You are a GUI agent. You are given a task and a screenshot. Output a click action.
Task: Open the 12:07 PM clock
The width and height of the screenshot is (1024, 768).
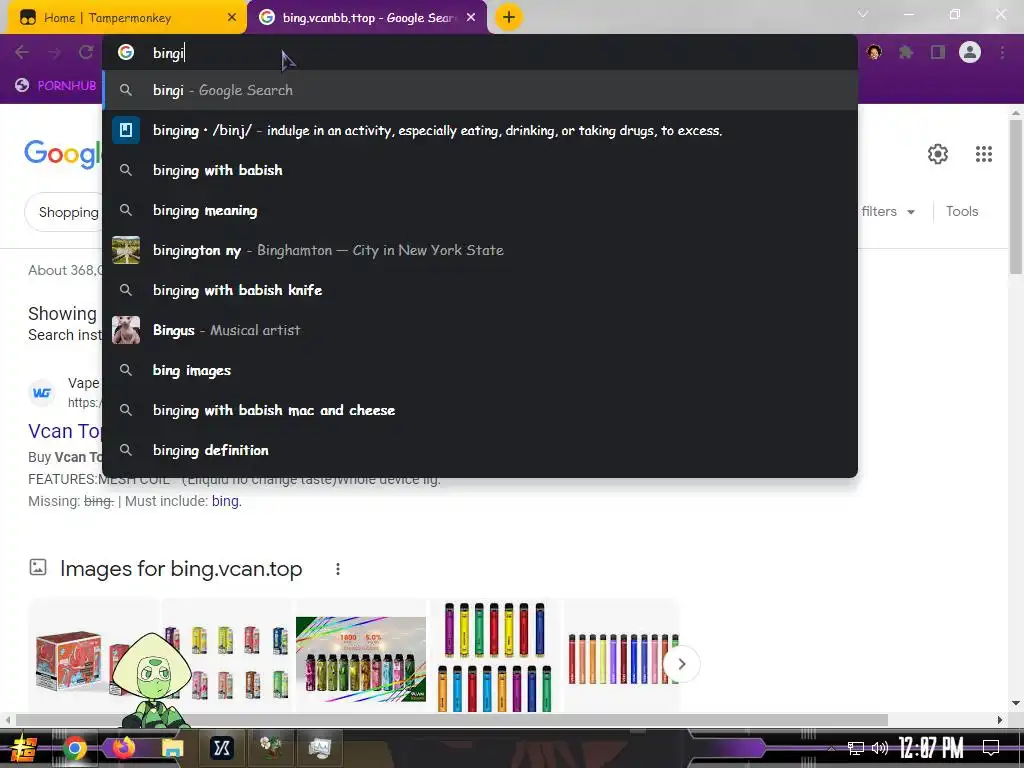pos(931,748)
